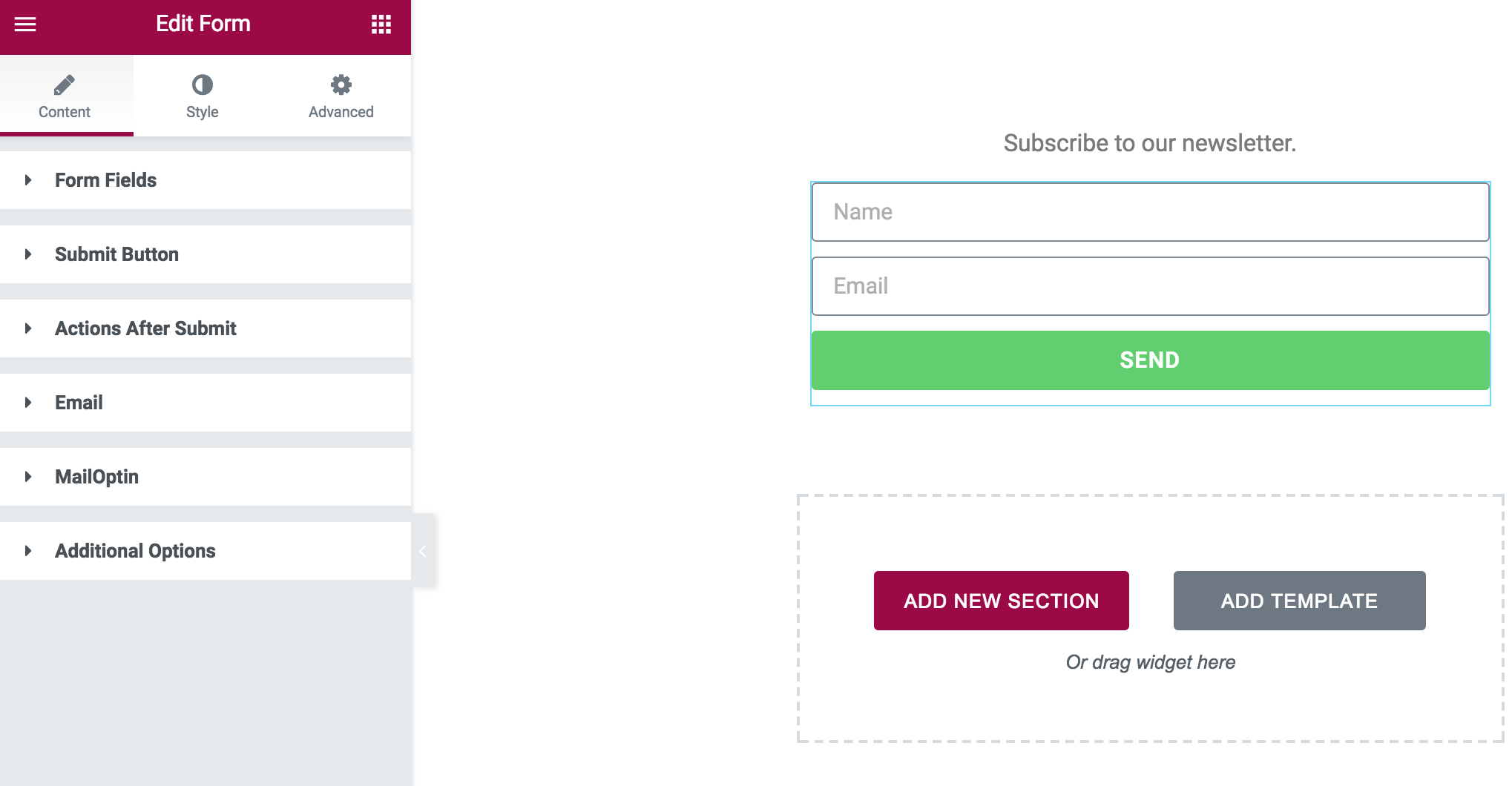Click the Advanced gear icon
Screen dimensions: 1512x786
click(x=341, y=85)
